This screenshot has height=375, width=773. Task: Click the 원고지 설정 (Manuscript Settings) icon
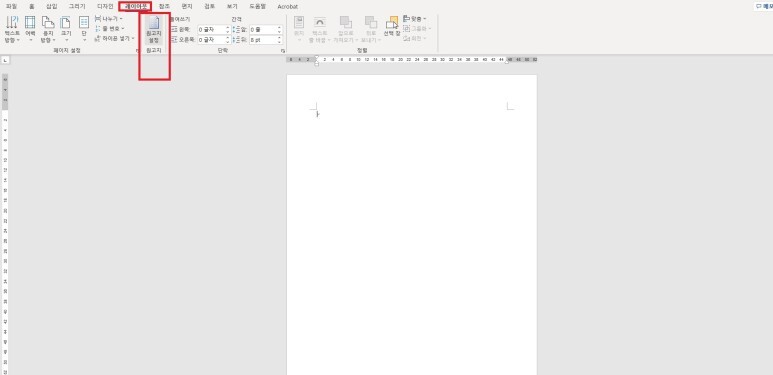click(154, 29)
